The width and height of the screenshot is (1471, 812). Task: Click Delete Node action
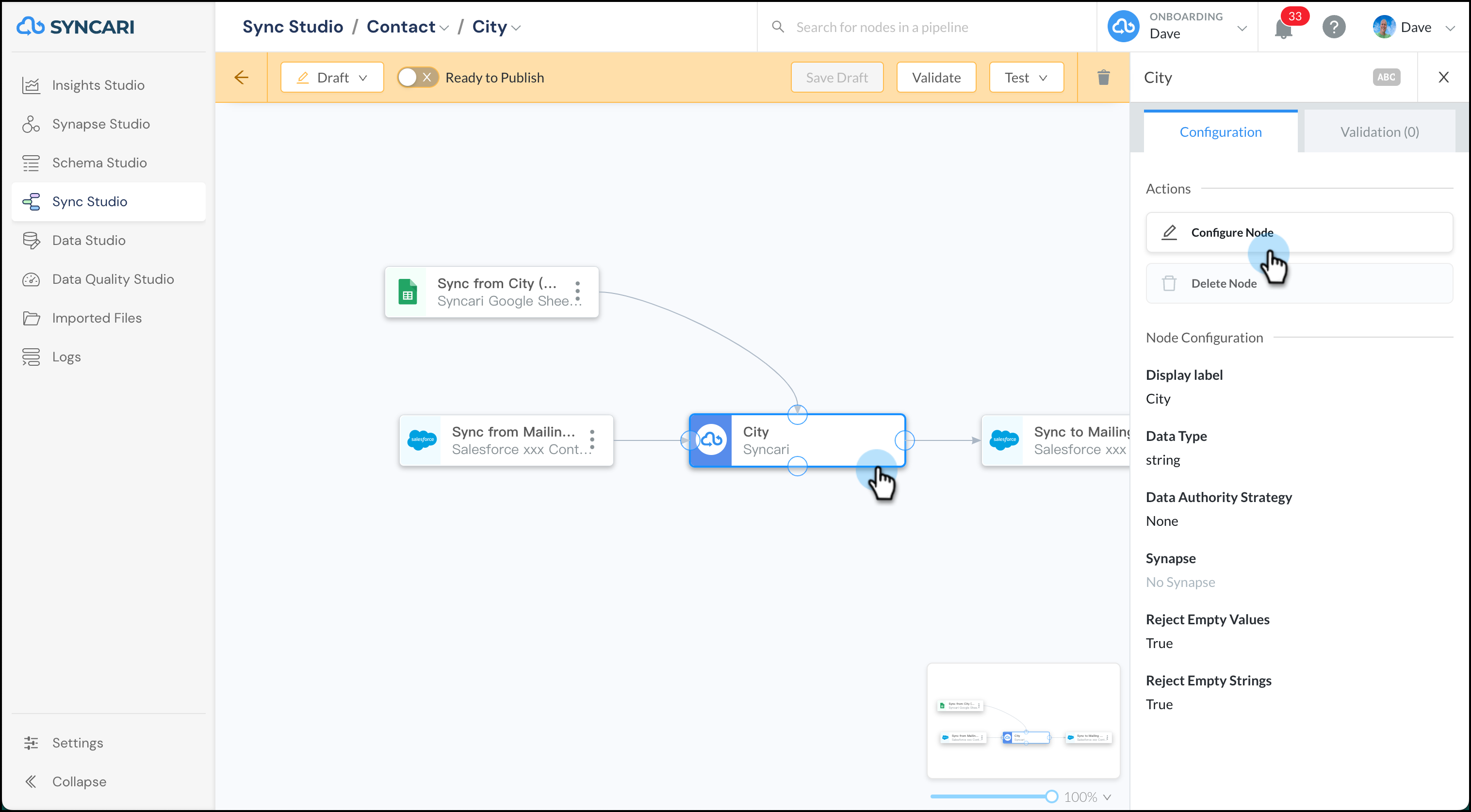[1299, 283]
